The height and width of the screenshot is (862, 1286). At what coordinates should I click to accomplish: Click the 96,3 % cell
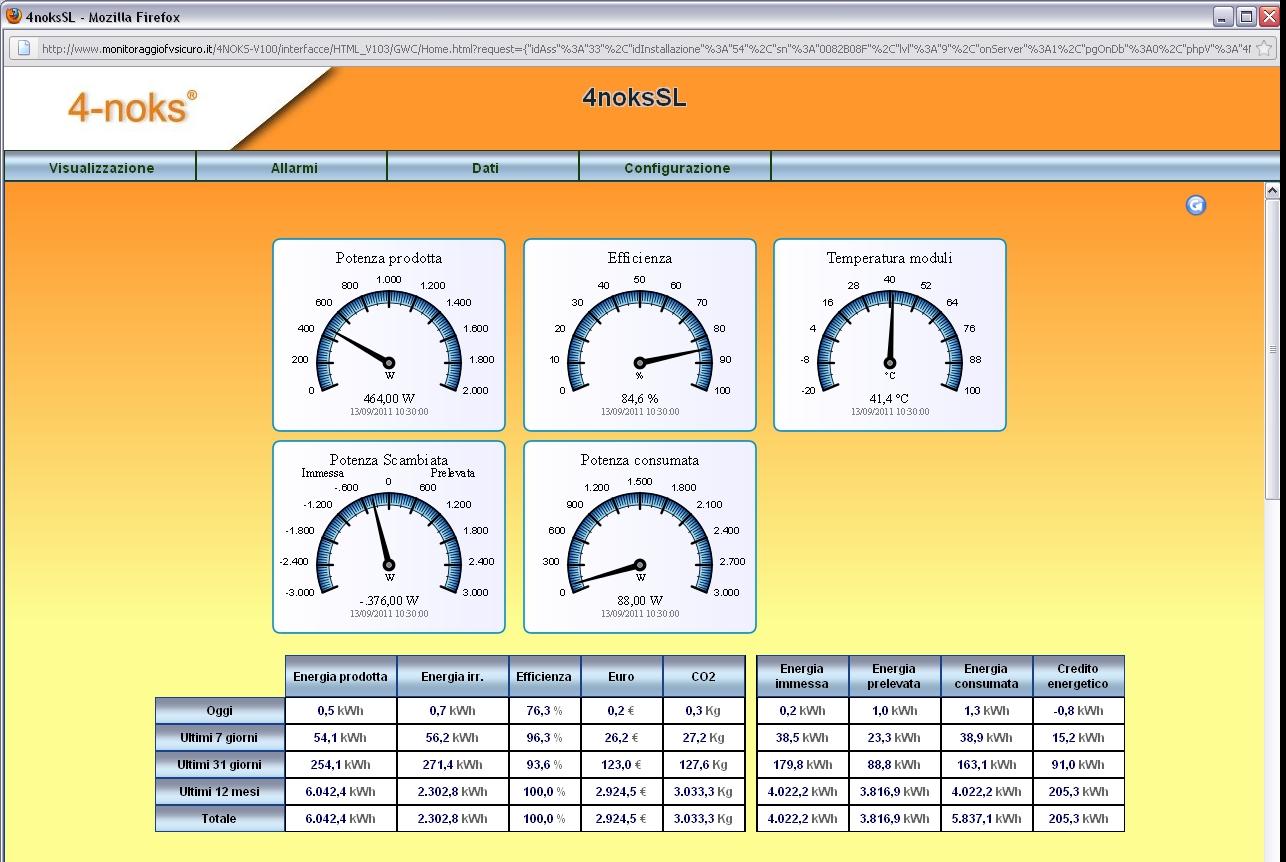[545, 737]
